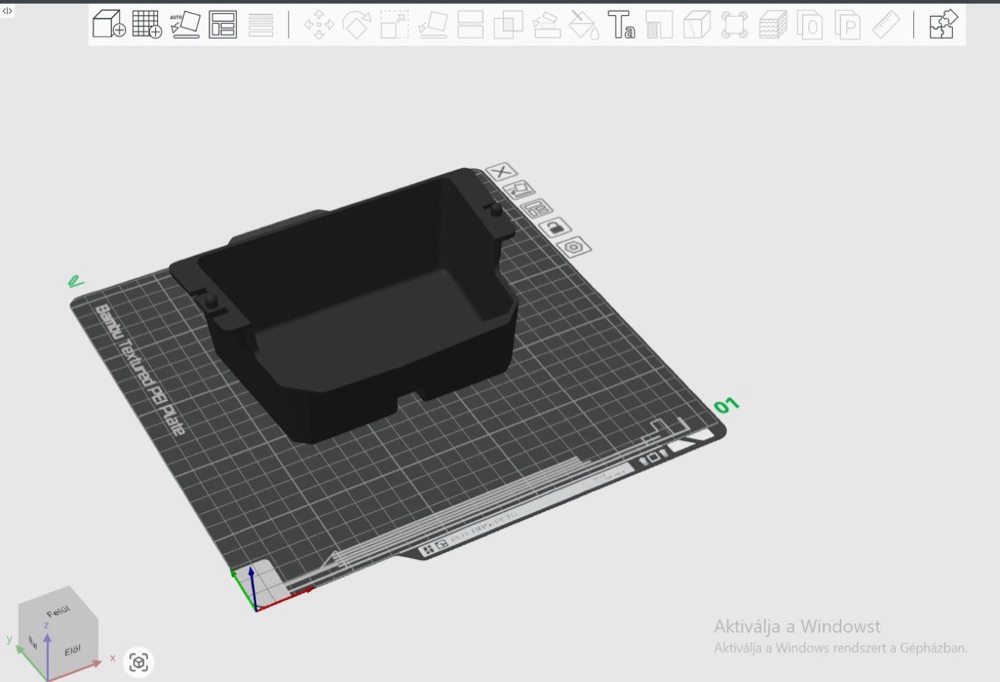
Task: Switch to Assembly view puzzle icon
Action: pos(943,24)
